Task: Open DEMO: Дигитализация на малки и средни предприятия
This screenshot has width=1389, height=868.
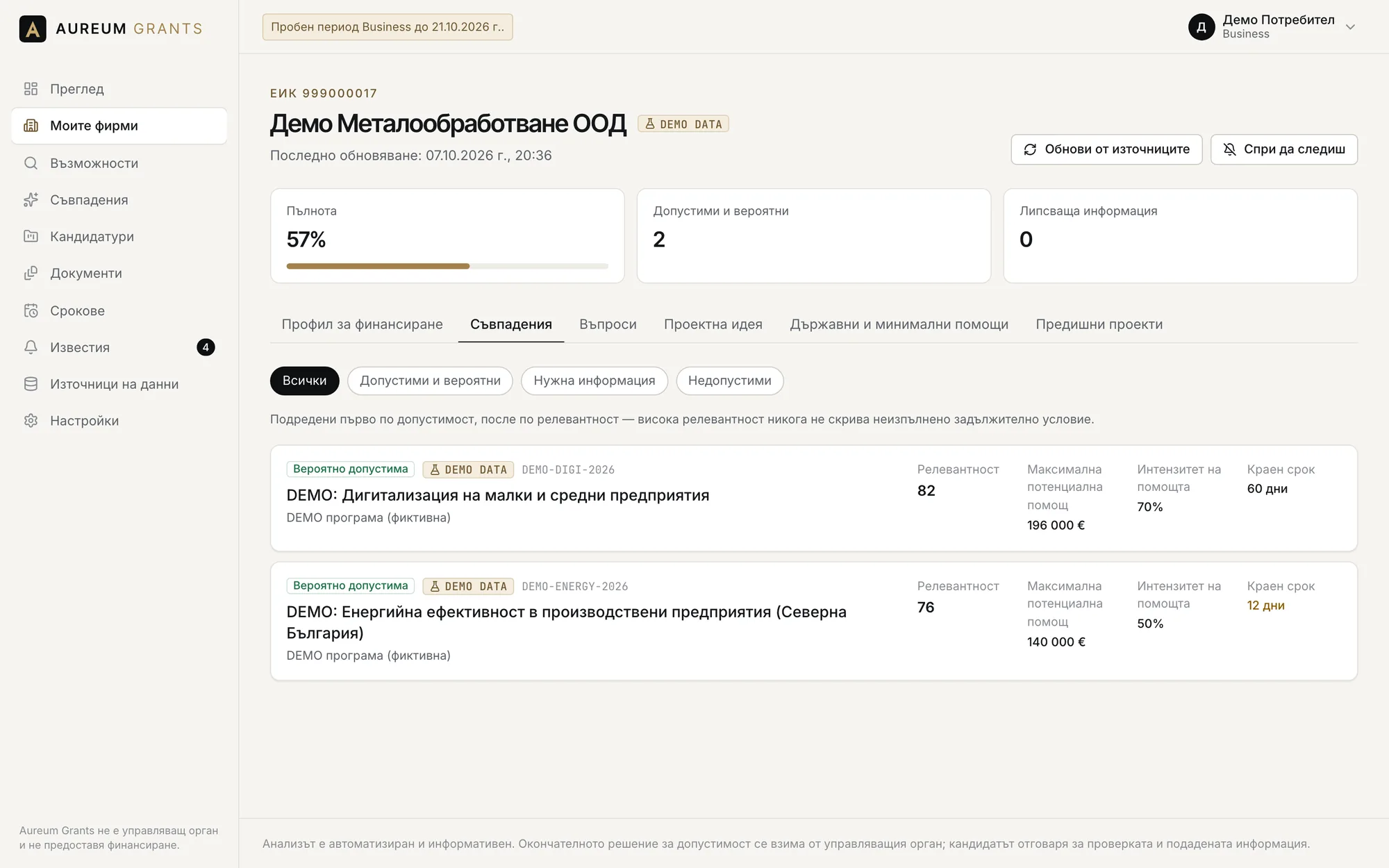Action: coord(497,495)
